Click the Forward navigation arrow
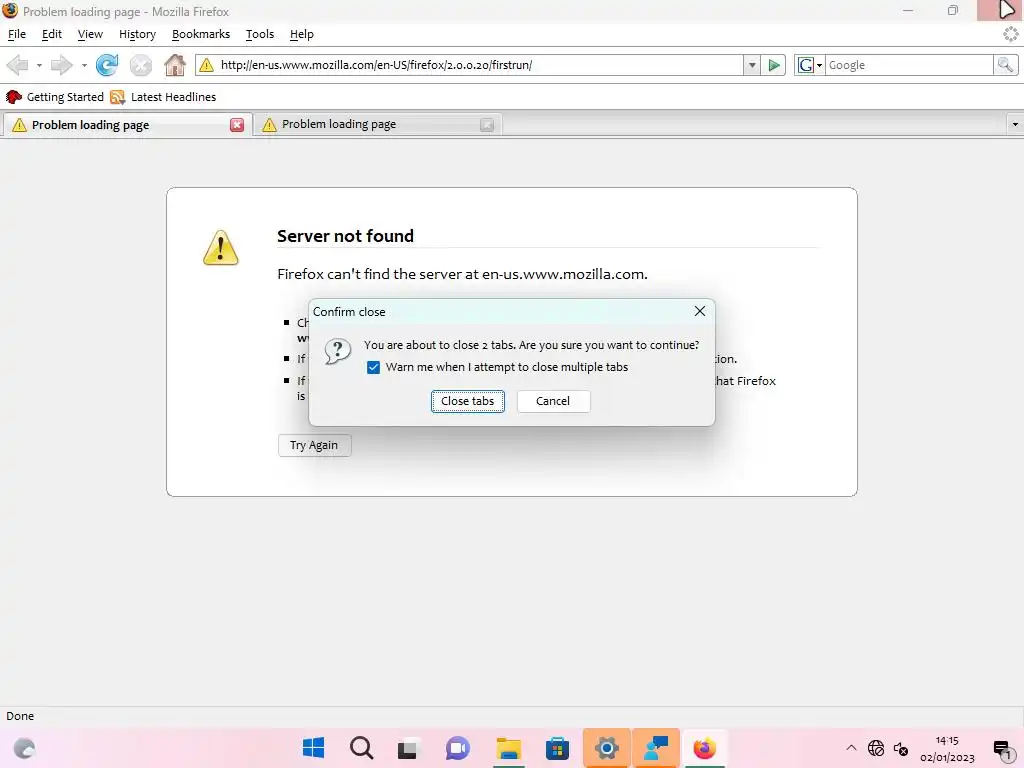 62,65
